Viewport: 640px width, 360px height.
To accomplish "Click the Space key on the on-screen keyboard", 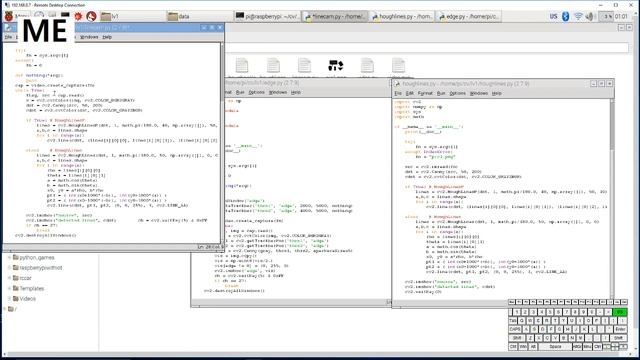I will pyautogui.click(x=555, y=347).
